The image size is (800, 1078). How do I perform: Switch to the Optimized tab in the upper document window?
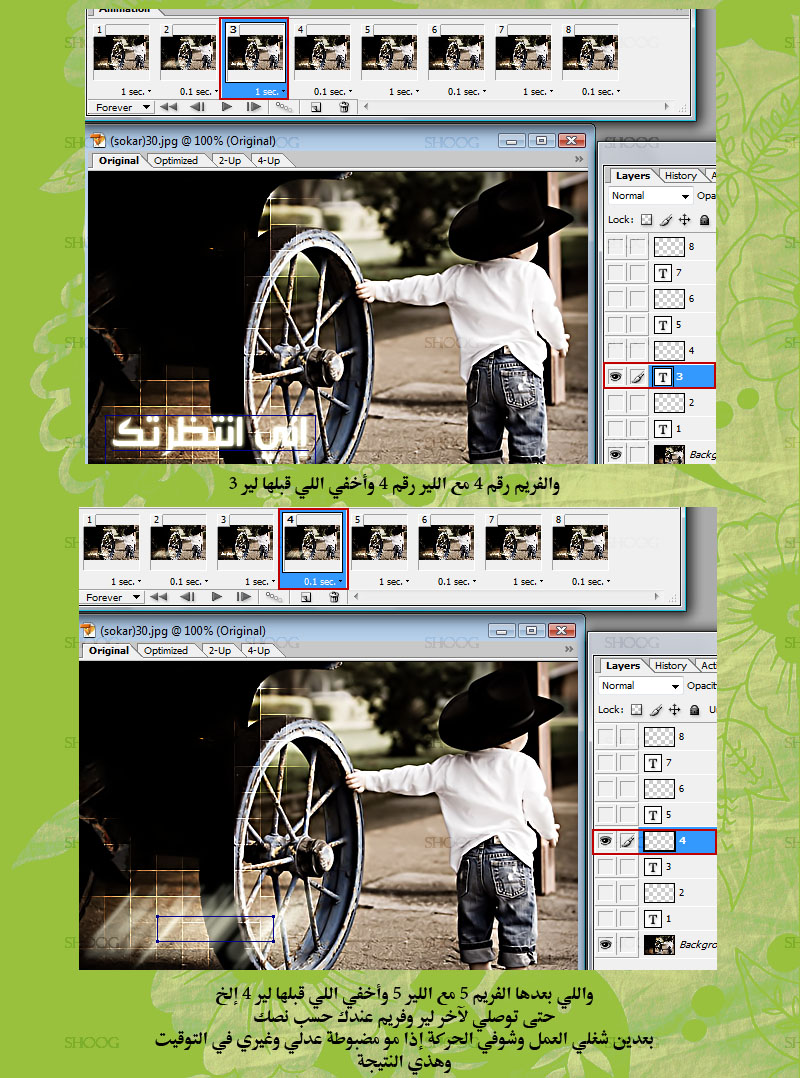(x=176, y=160)
